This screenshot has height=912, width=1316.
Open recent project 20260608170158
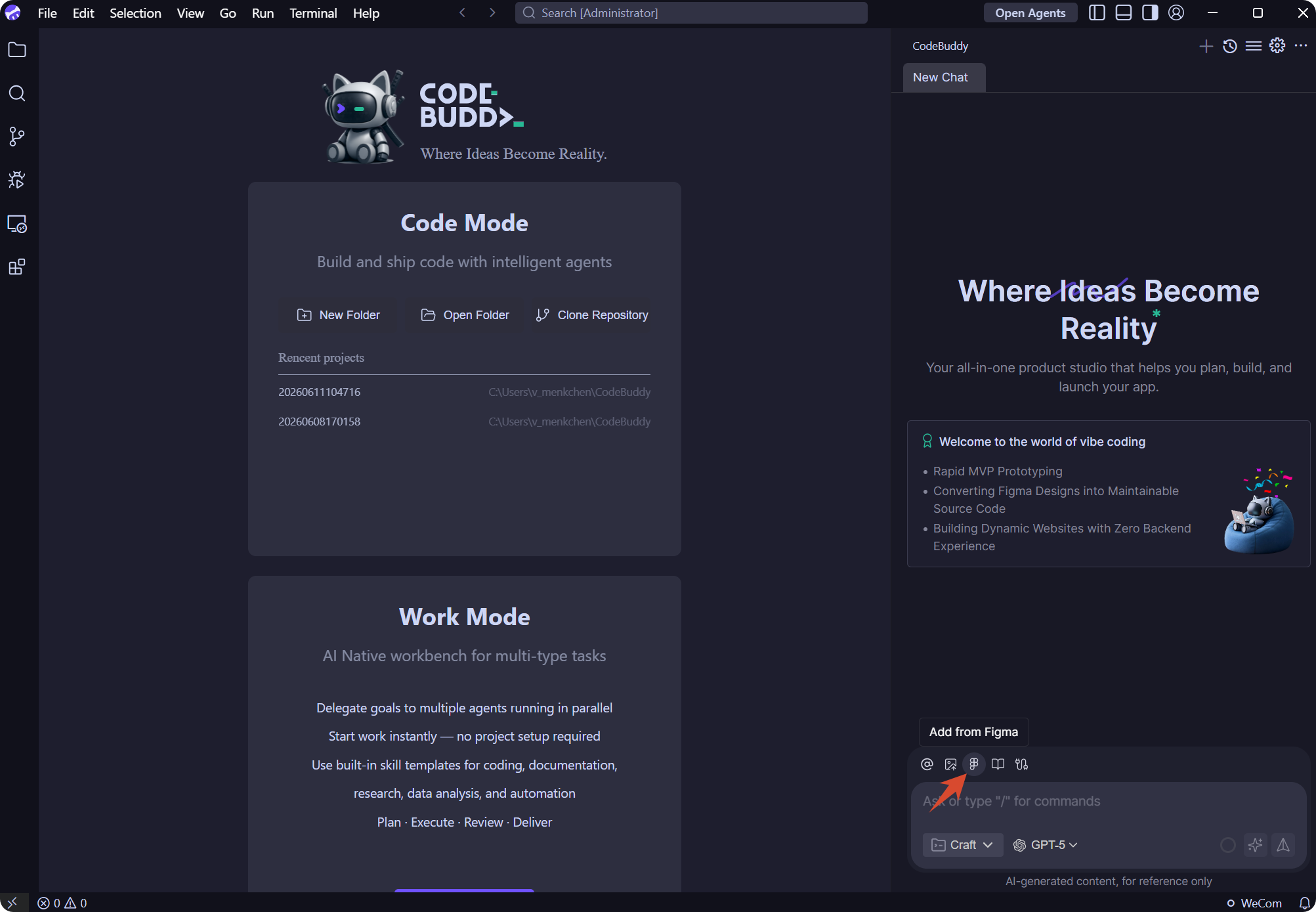click(x=464, y=422)
